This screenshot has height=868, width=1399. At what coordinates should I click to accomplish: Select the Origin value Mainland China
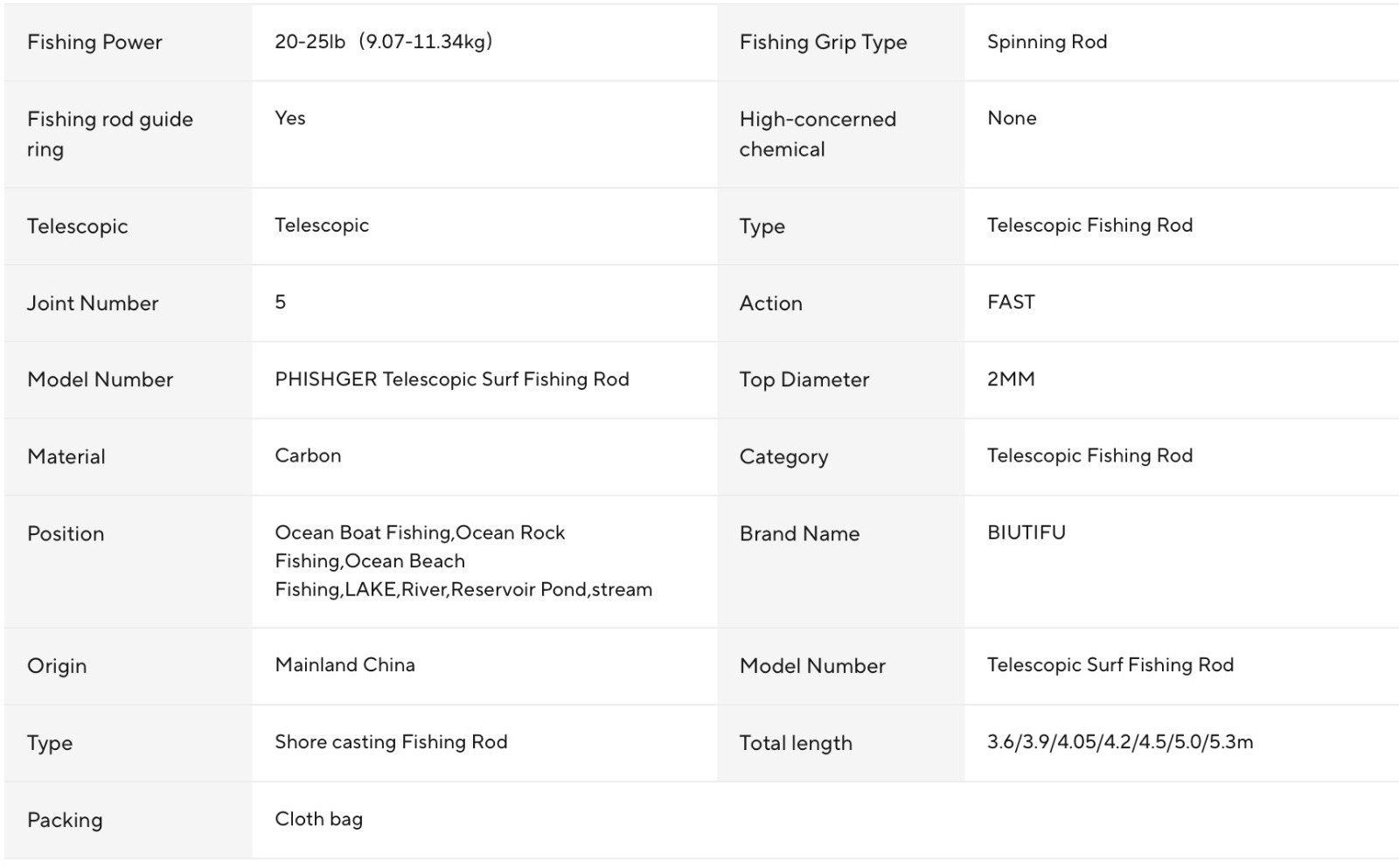tap(345, 664)
